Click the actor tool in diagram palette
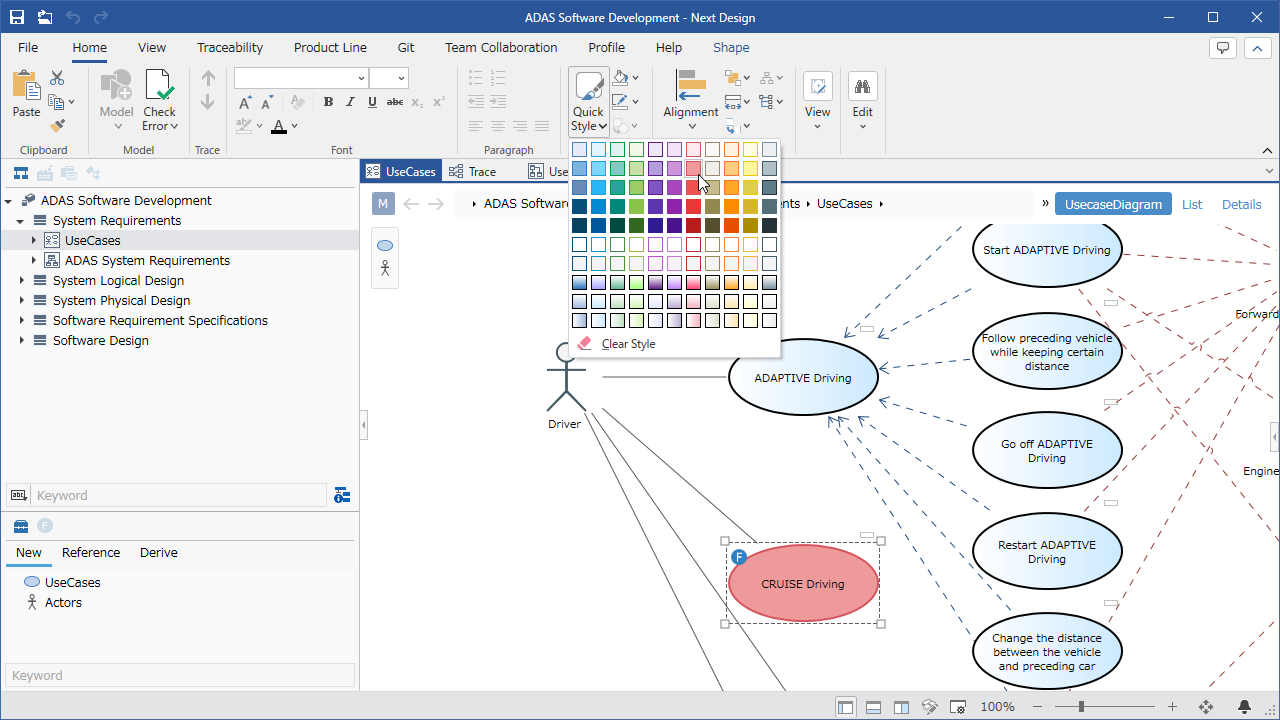This screenshot has width=1280, height=720. pos(385,268)
